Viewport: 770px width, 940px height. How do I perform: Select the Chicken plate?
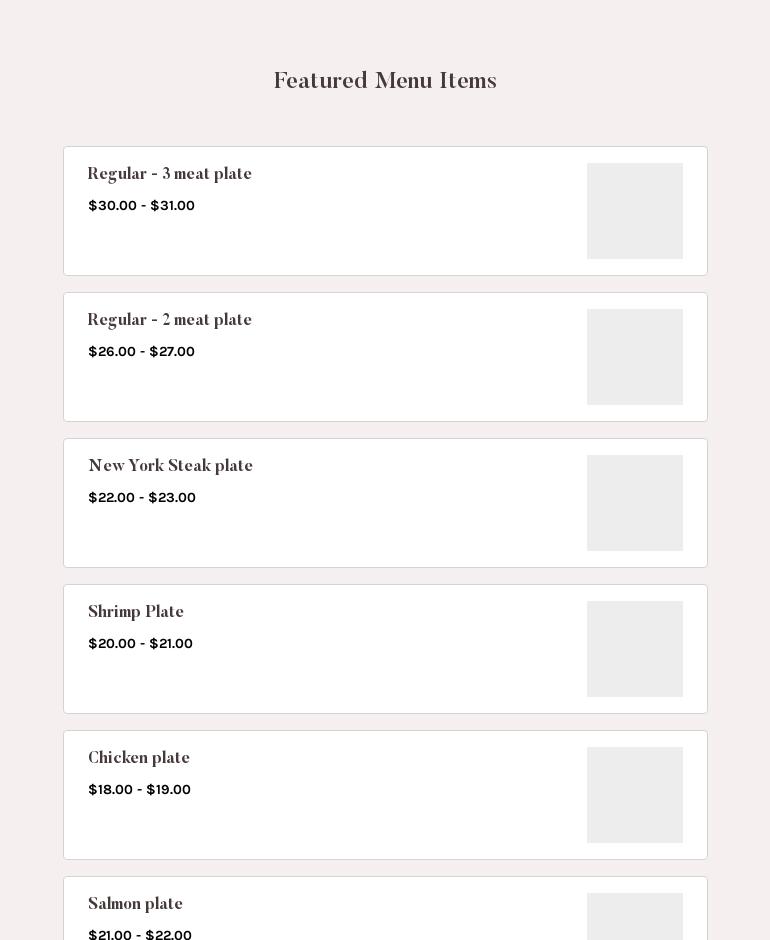(x=139, y=758)
